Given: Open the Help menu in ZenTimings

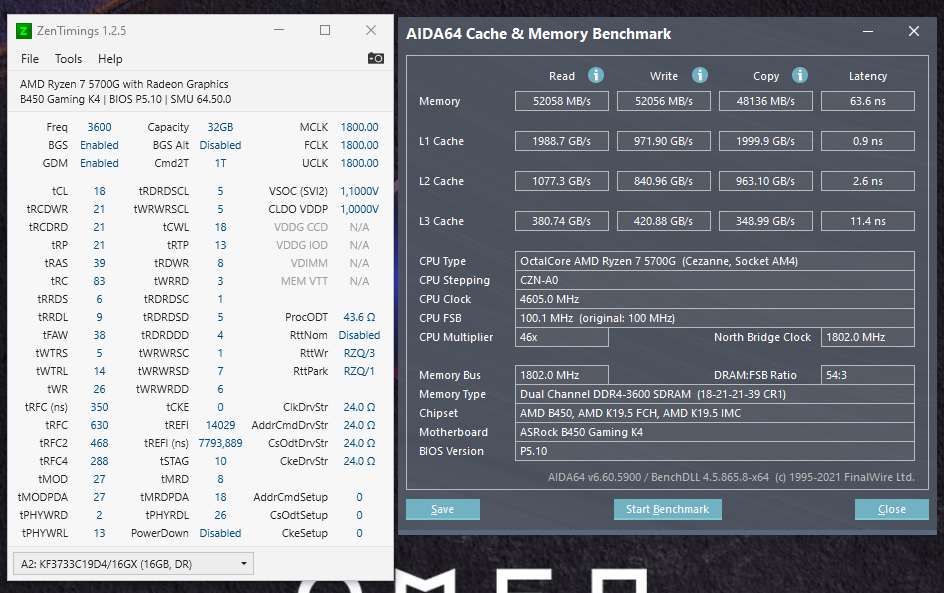Looking at the screenshot, I should coord(110,59).
